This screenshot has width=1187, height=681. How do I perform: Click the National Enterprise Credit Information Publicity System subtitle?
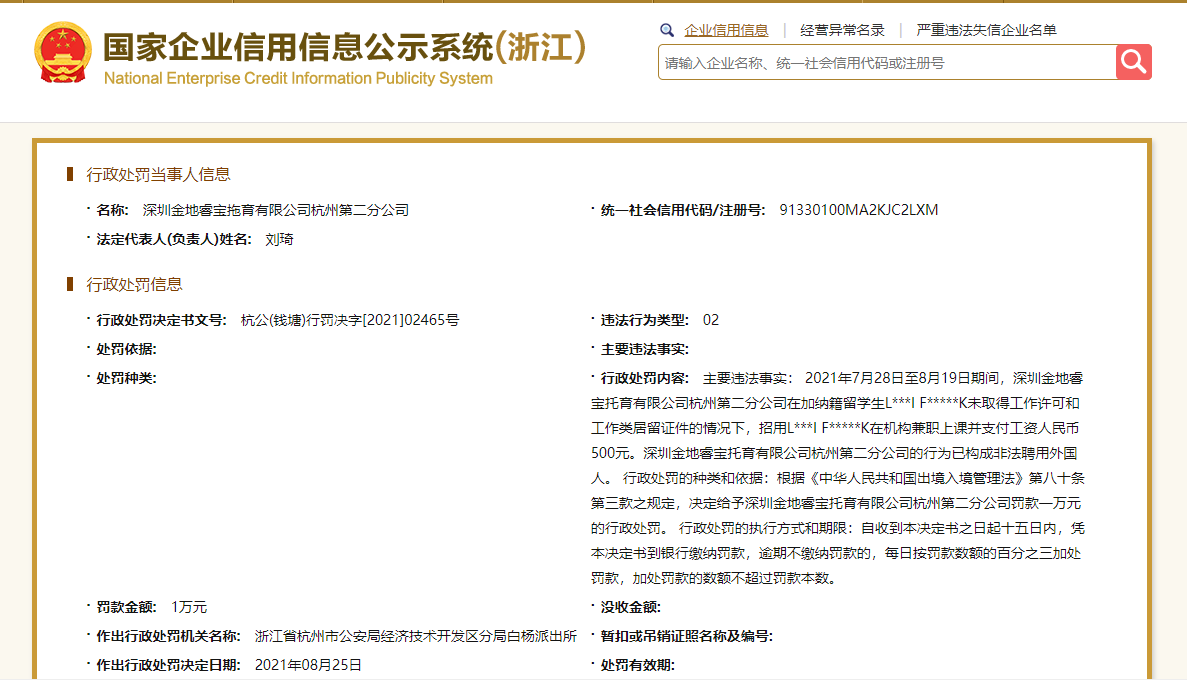click(x=298, y=79)
